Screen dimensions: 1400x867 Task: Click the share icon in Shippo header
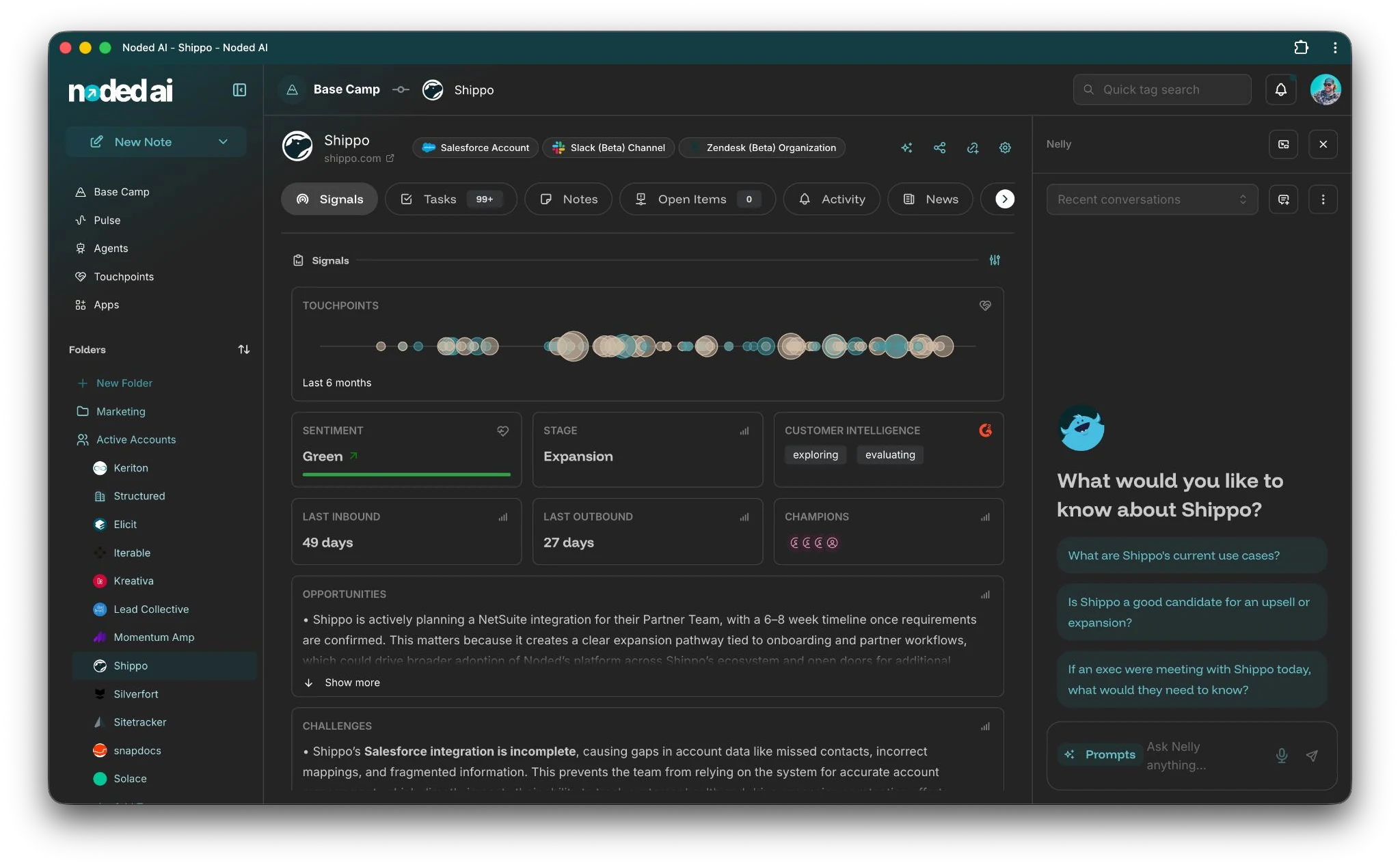[x=940, y=148]
